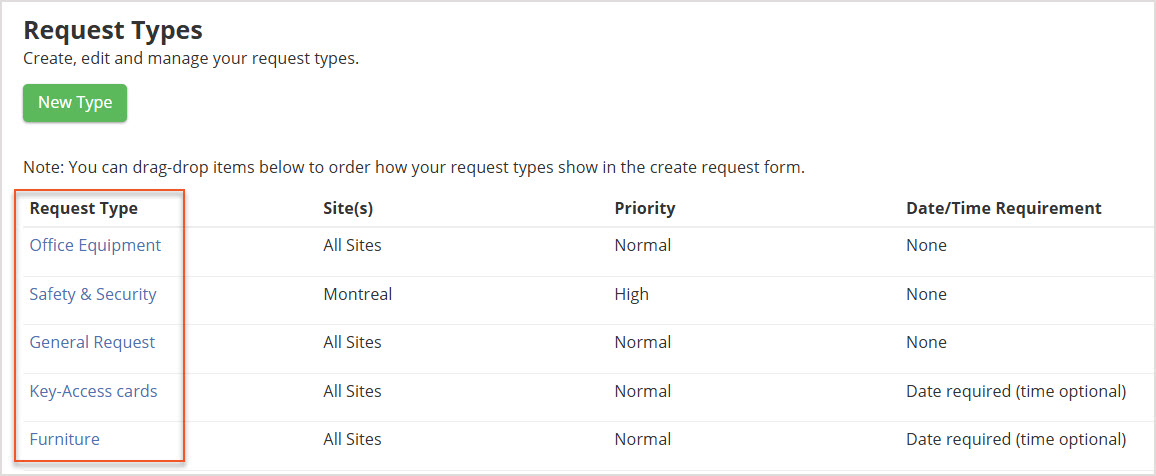Click the Priority column header
The width and height of the screenshot is (1156, 476).
point(644,209)
